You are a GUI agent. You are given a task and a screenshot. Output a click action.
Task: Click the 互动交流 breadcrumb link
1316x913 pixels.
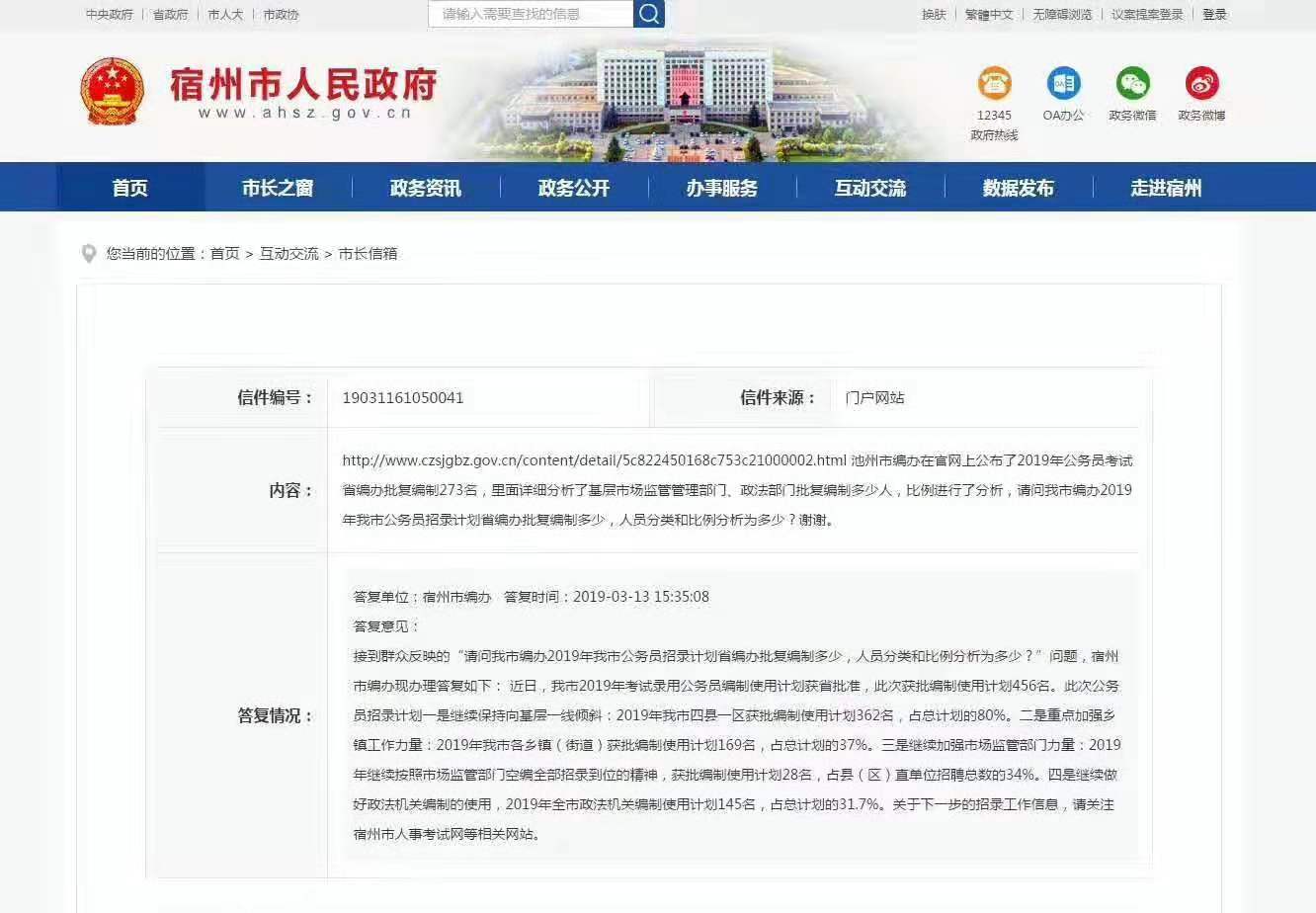tap(288, 254)
